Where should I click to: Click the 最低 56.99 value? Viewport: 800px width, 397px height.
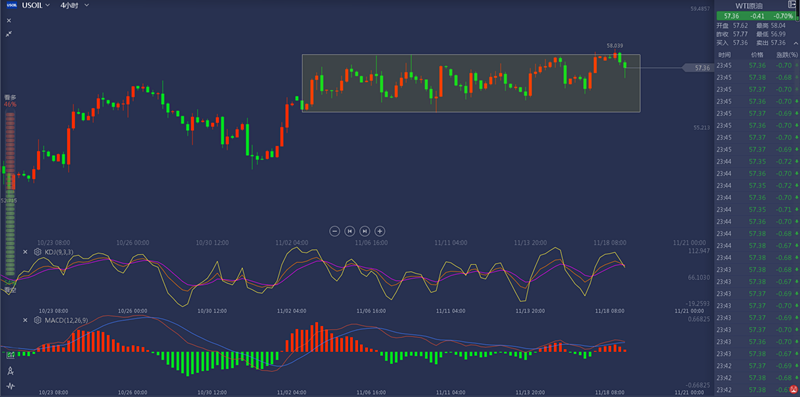coord(778,34)
